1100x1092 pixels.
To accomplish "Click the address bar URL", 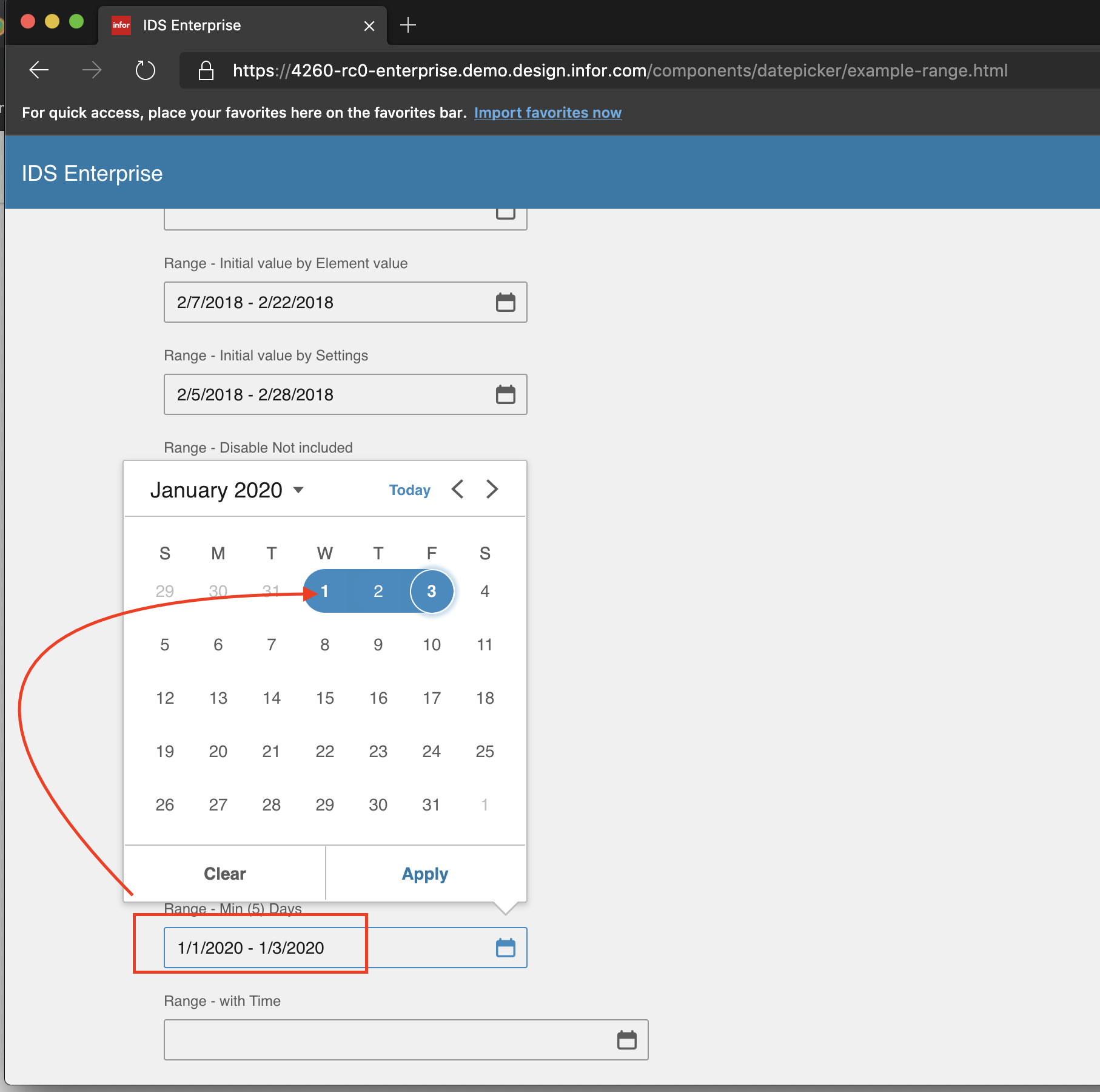I will tap(620, 70).
